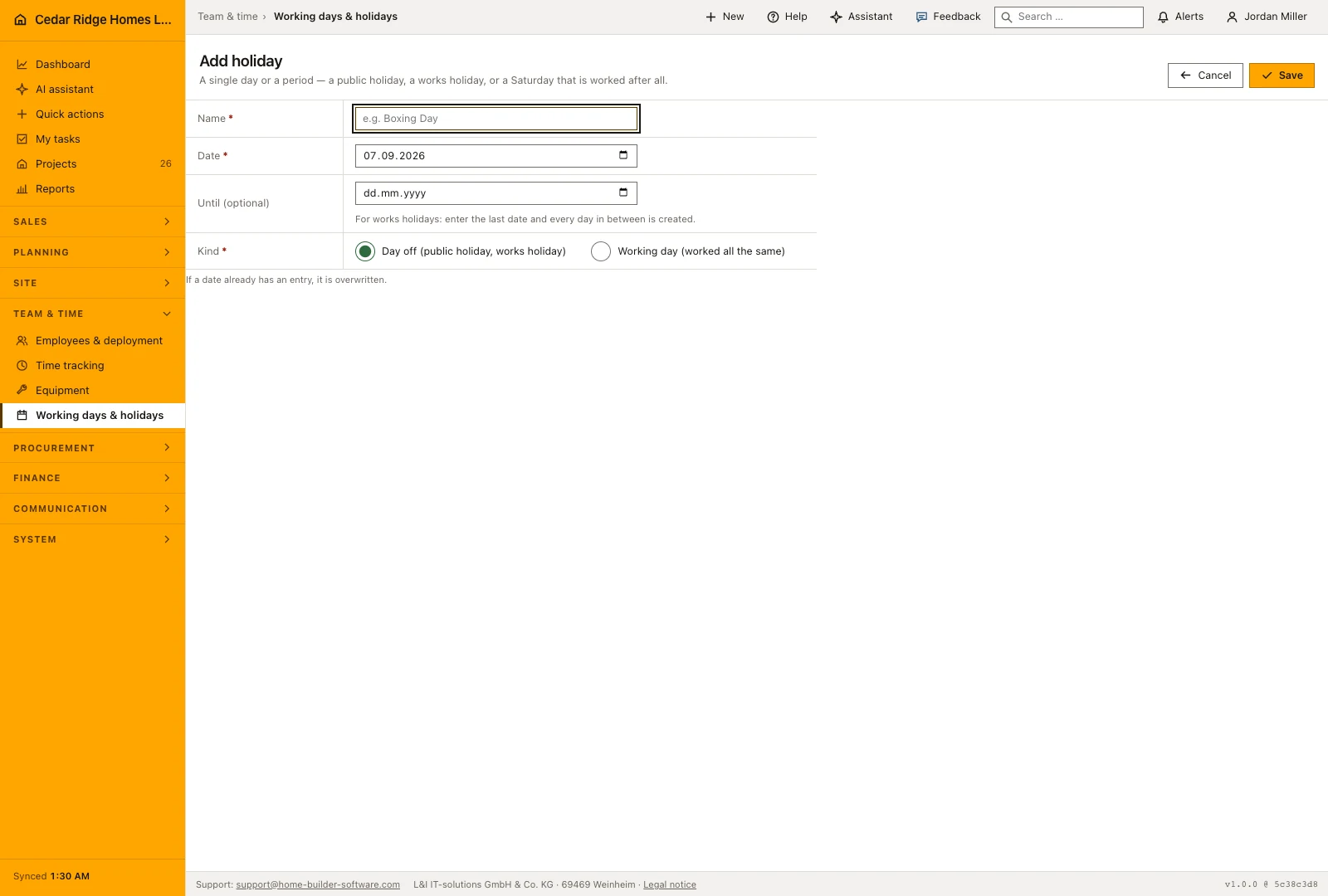Click the Equipment wrench icon
This screenshot has width=1328, height=896.
coord(22,390)
